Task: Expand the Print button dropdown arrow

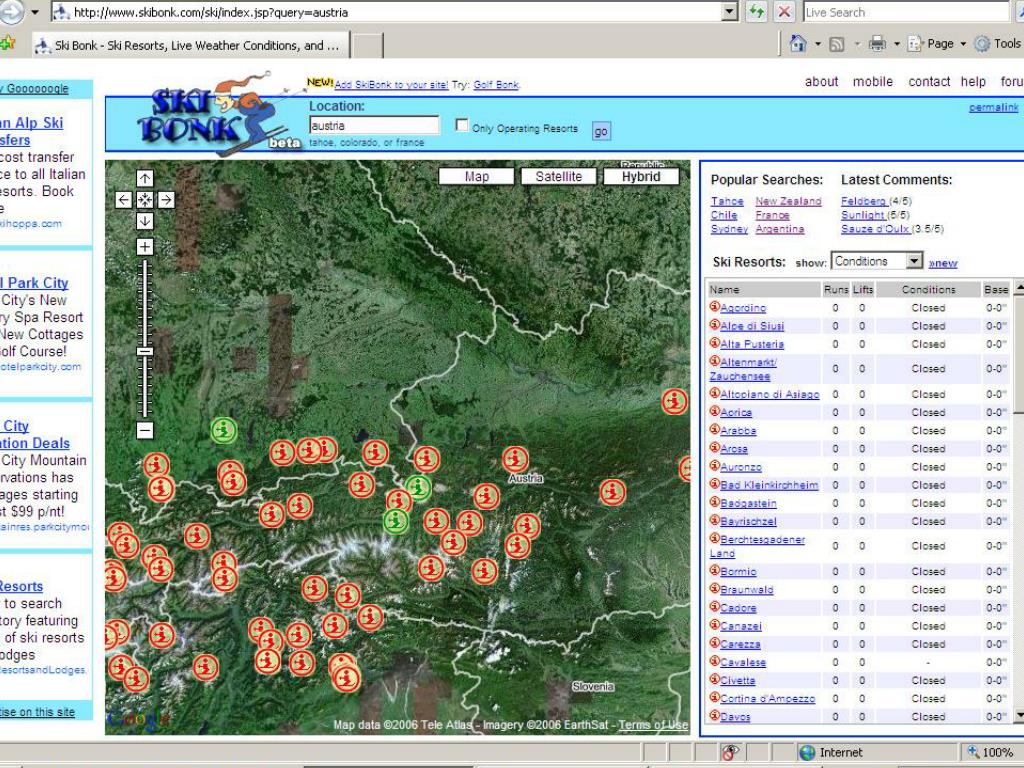Action: click(897, 44)
